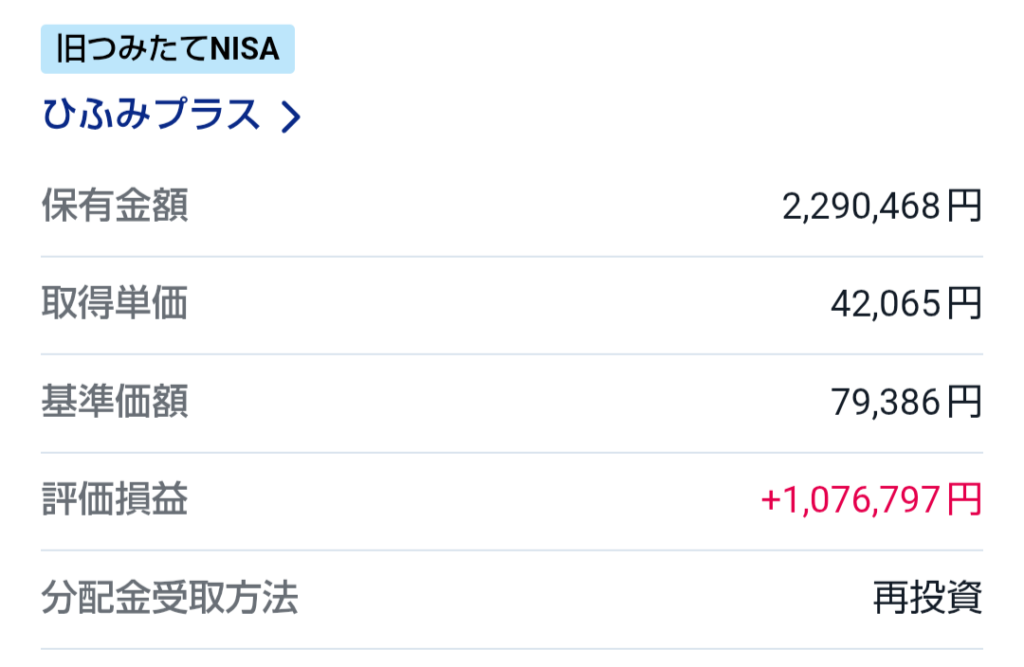Image resolution: width=1024 pixels, height=667 pixels.
Task: Click the 円 symbol after 79,386
Action: click(x=965, y=403)
